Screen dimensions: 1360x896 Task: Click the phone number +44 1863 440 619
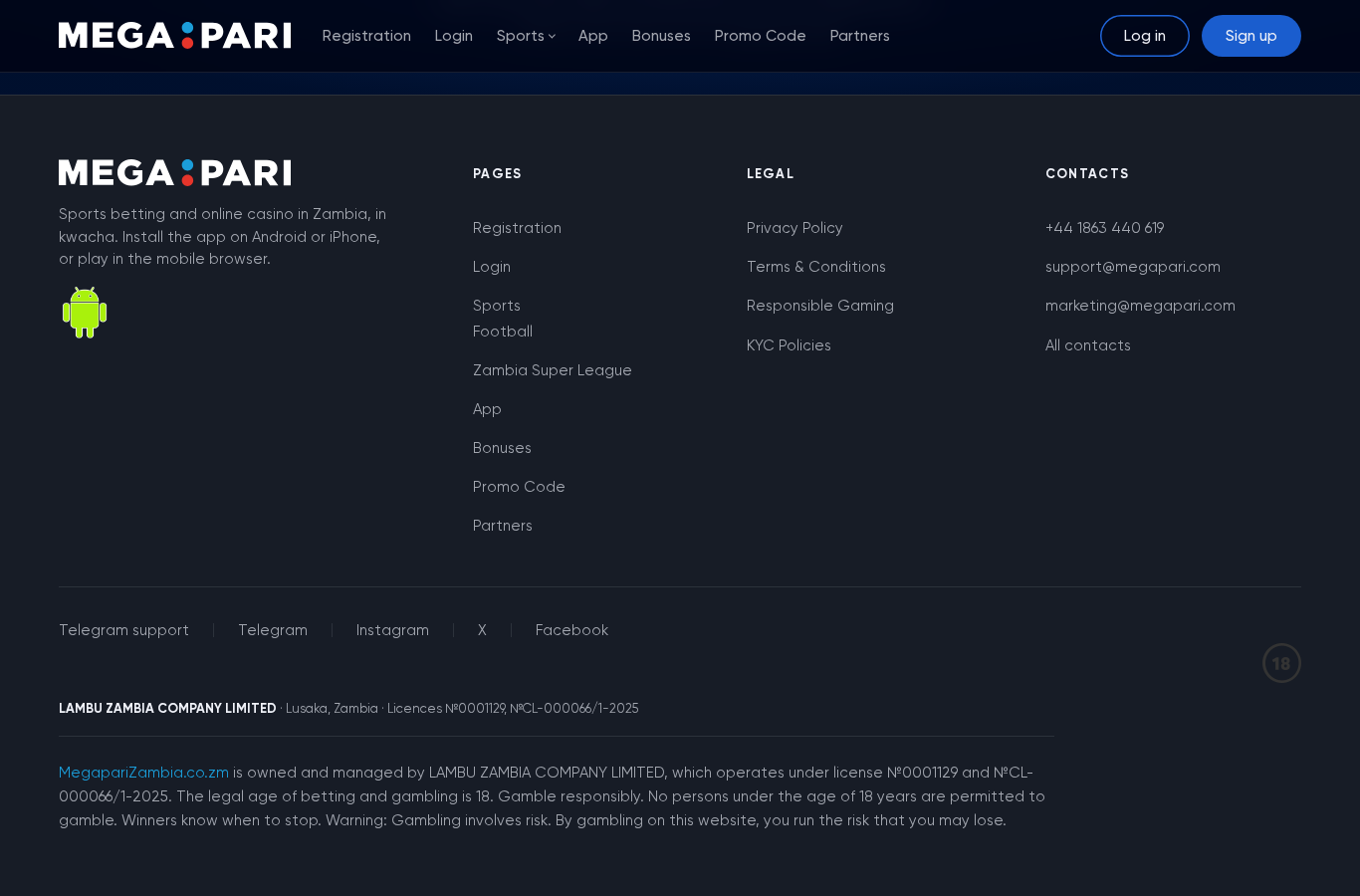point(1105,228)
